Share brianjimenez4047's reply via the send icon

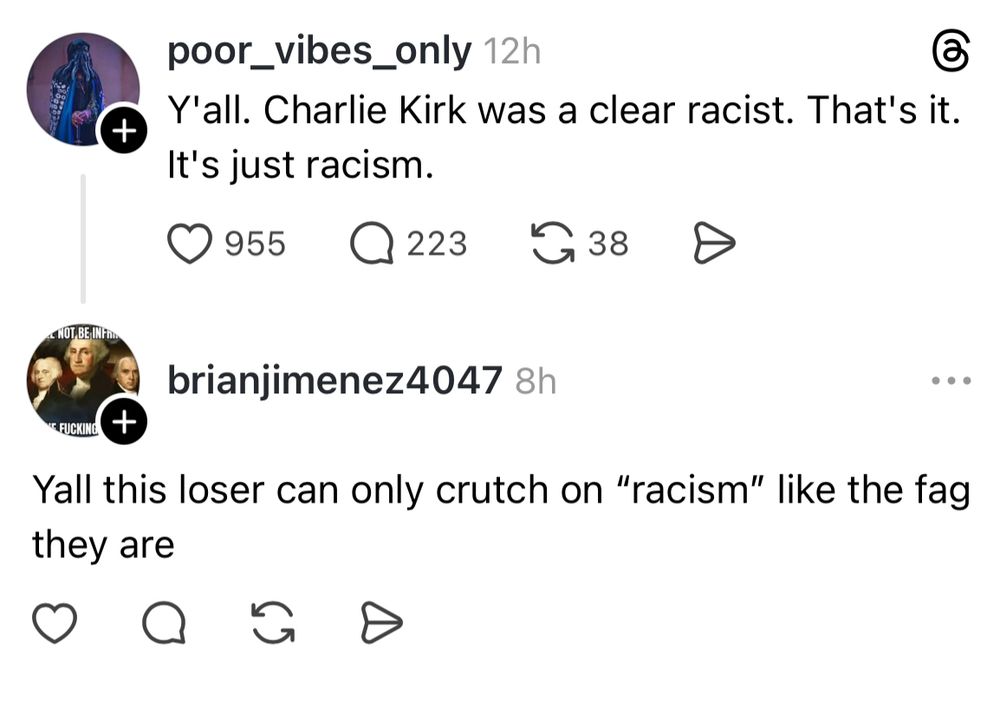coord(380,621)
